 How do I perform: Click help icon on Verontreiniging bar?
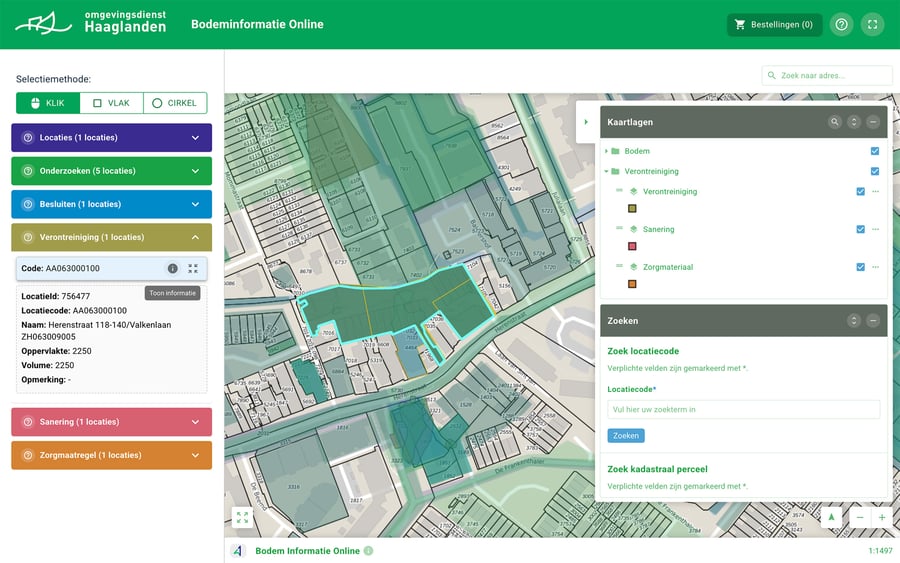(x=28, y=237)
